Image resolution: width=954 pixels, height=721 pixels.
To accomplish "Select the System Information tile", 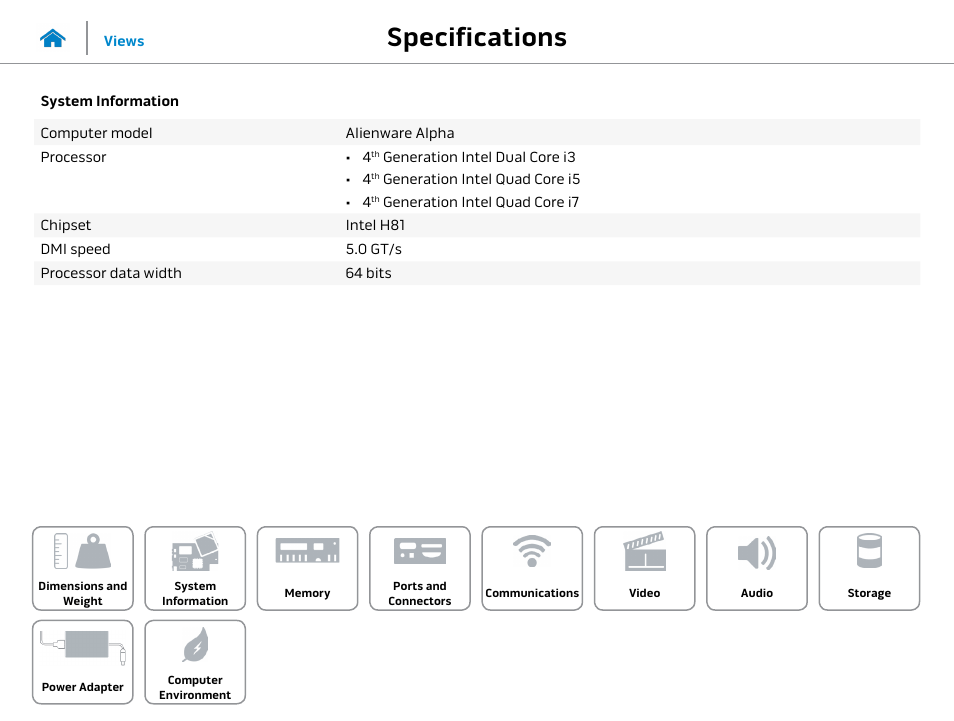I will (x=195, y=568).
